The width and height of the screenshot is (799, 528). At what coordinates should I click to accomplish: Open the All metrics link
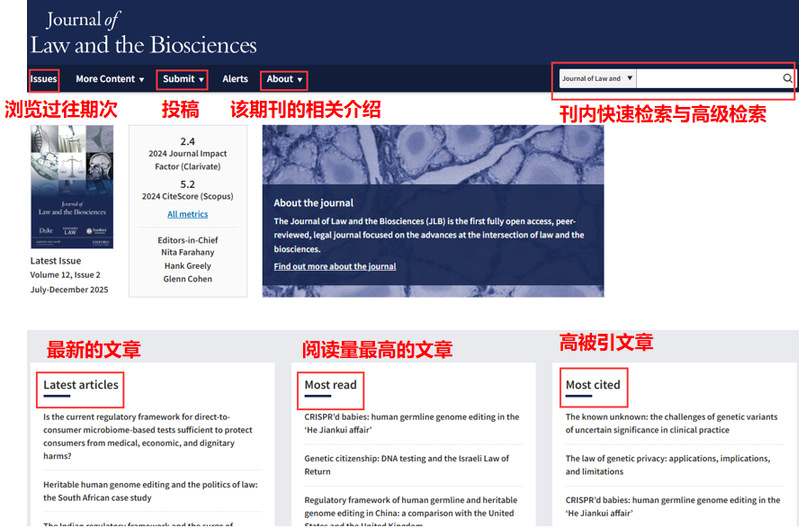coord(188,214)
